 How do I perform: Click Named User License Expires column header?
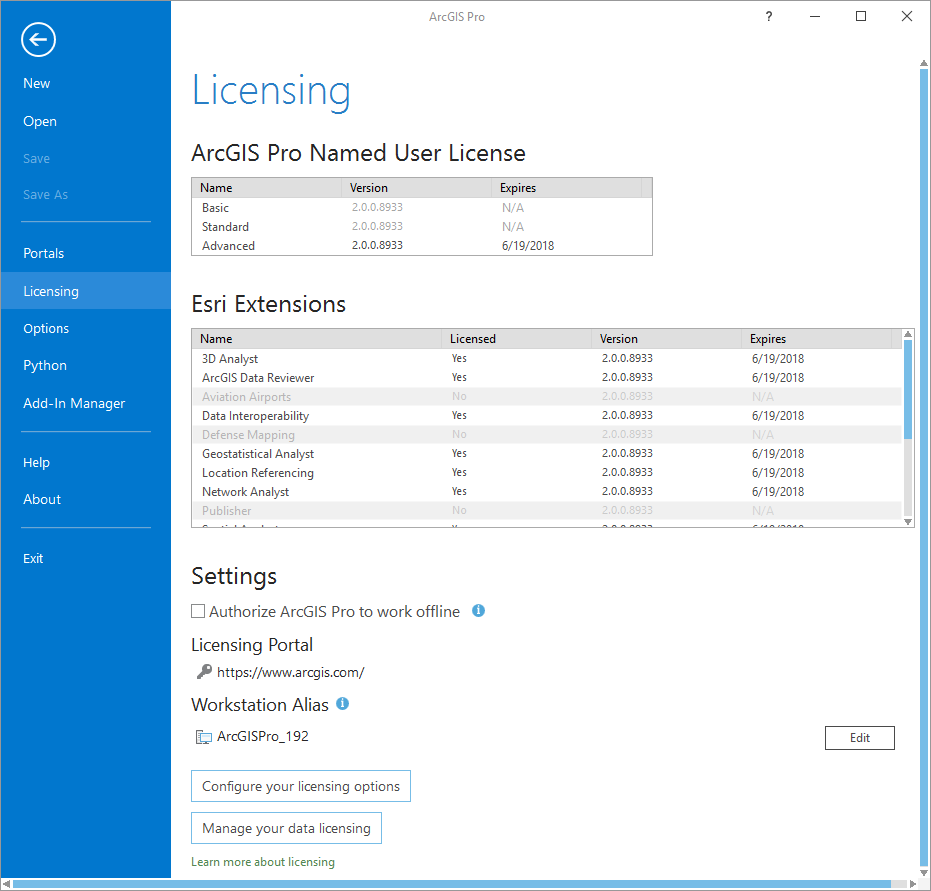pos(567,188)
